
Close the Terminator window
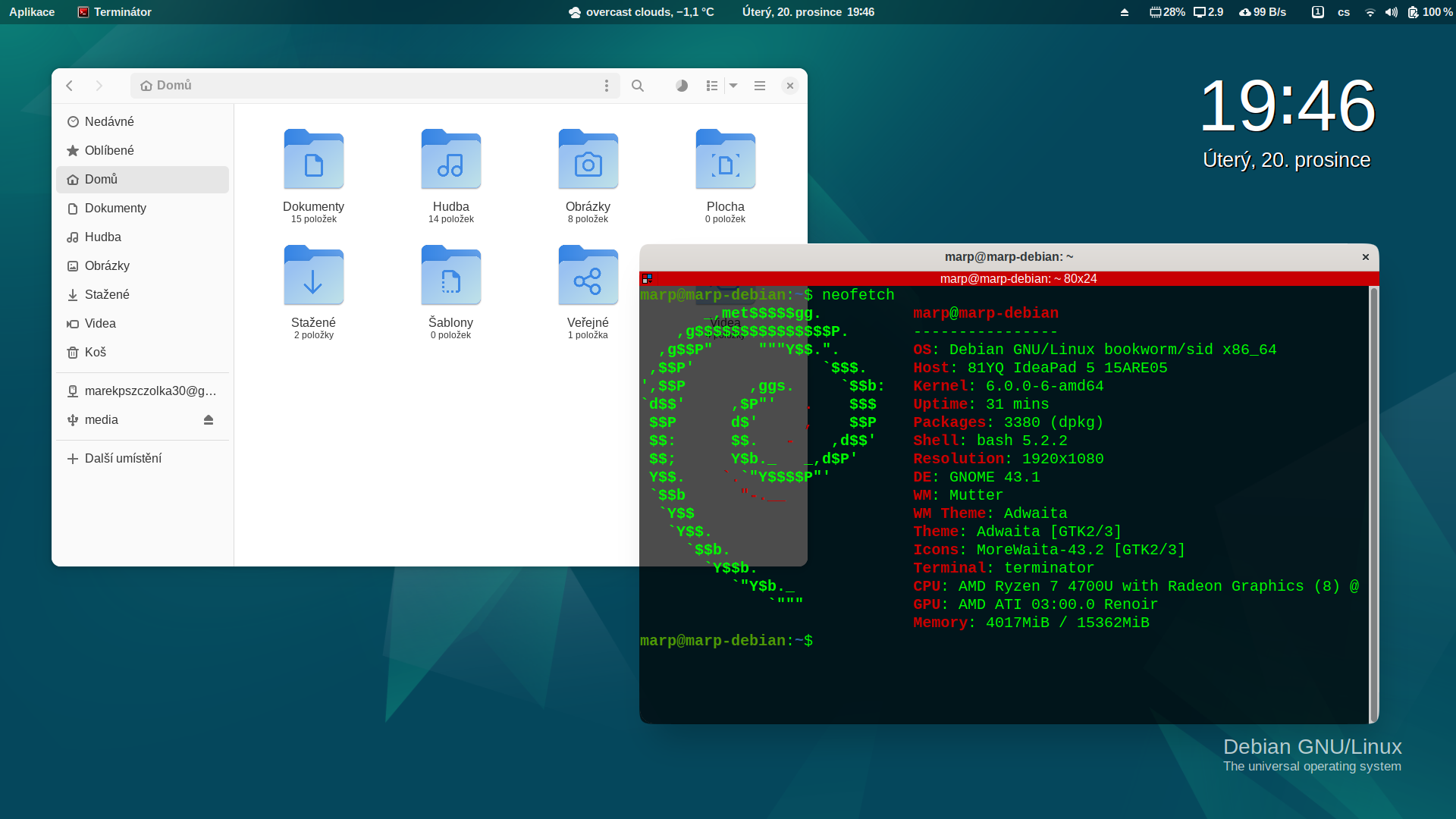pos(1366,257)
